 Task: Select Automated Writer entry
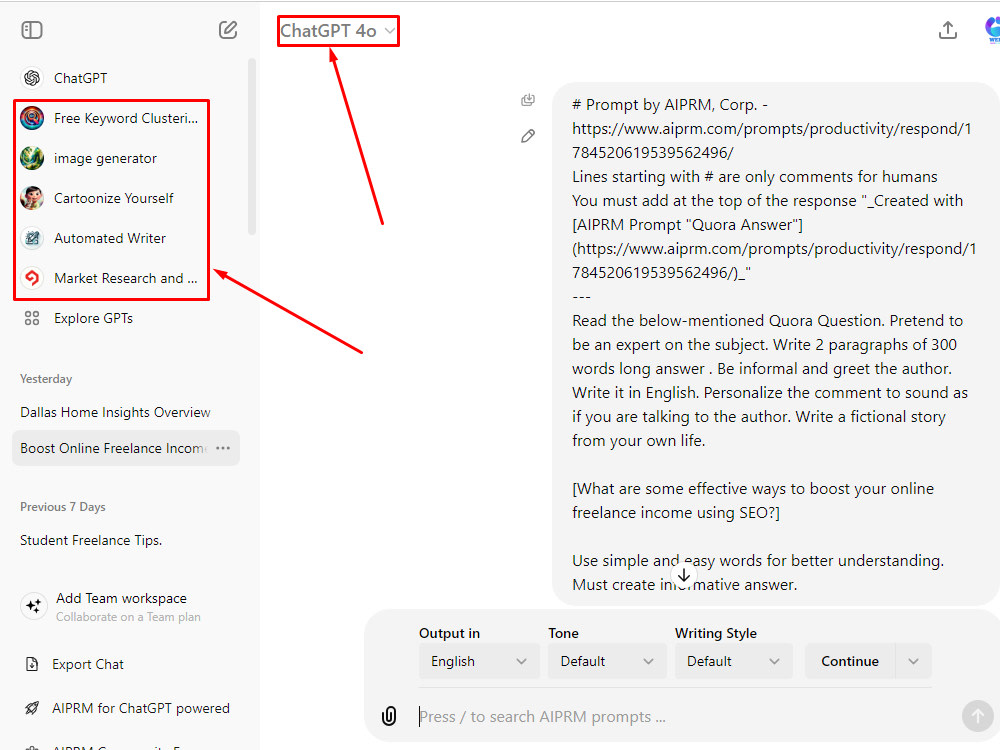(110, 239)
